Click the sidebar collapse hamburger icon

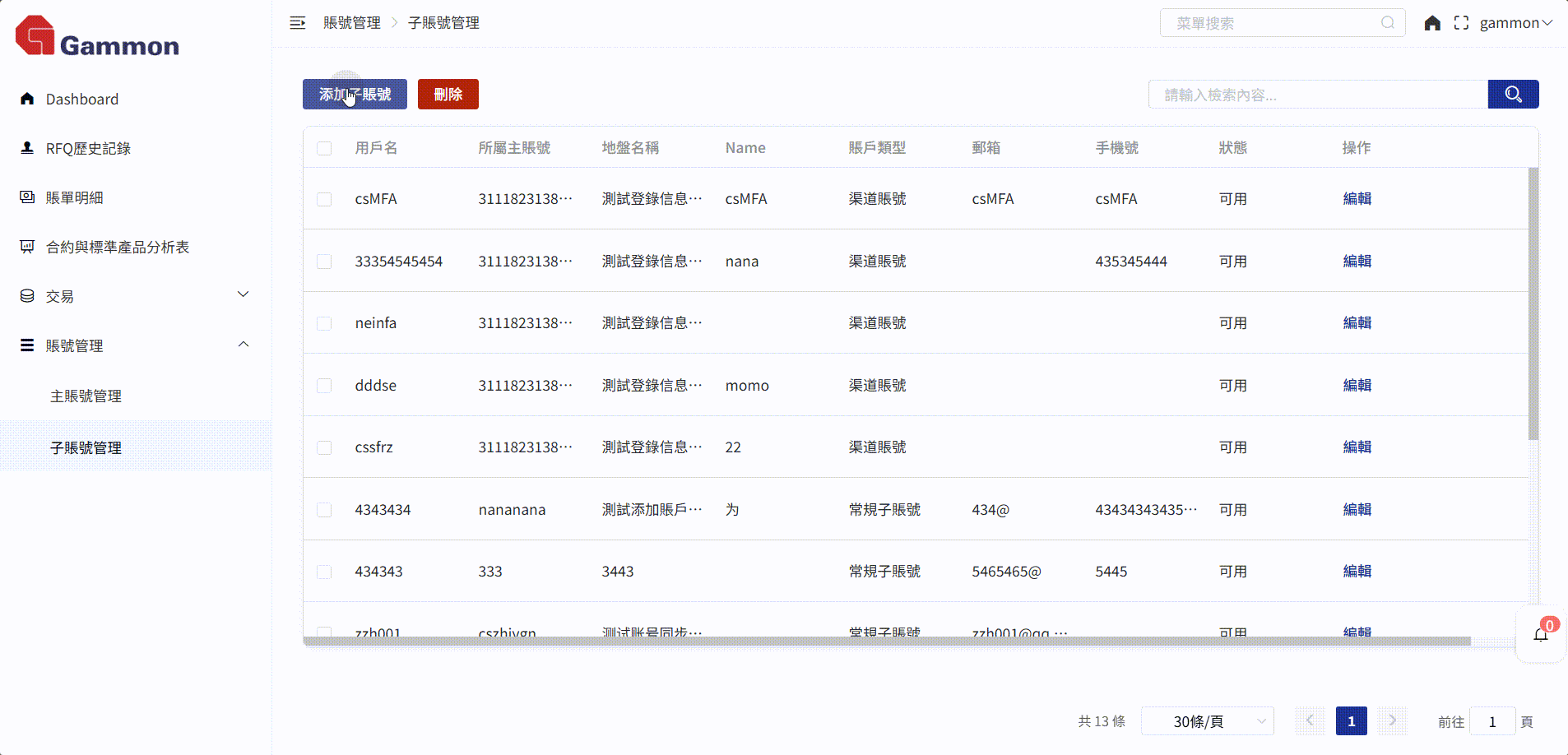coord(297,23)
